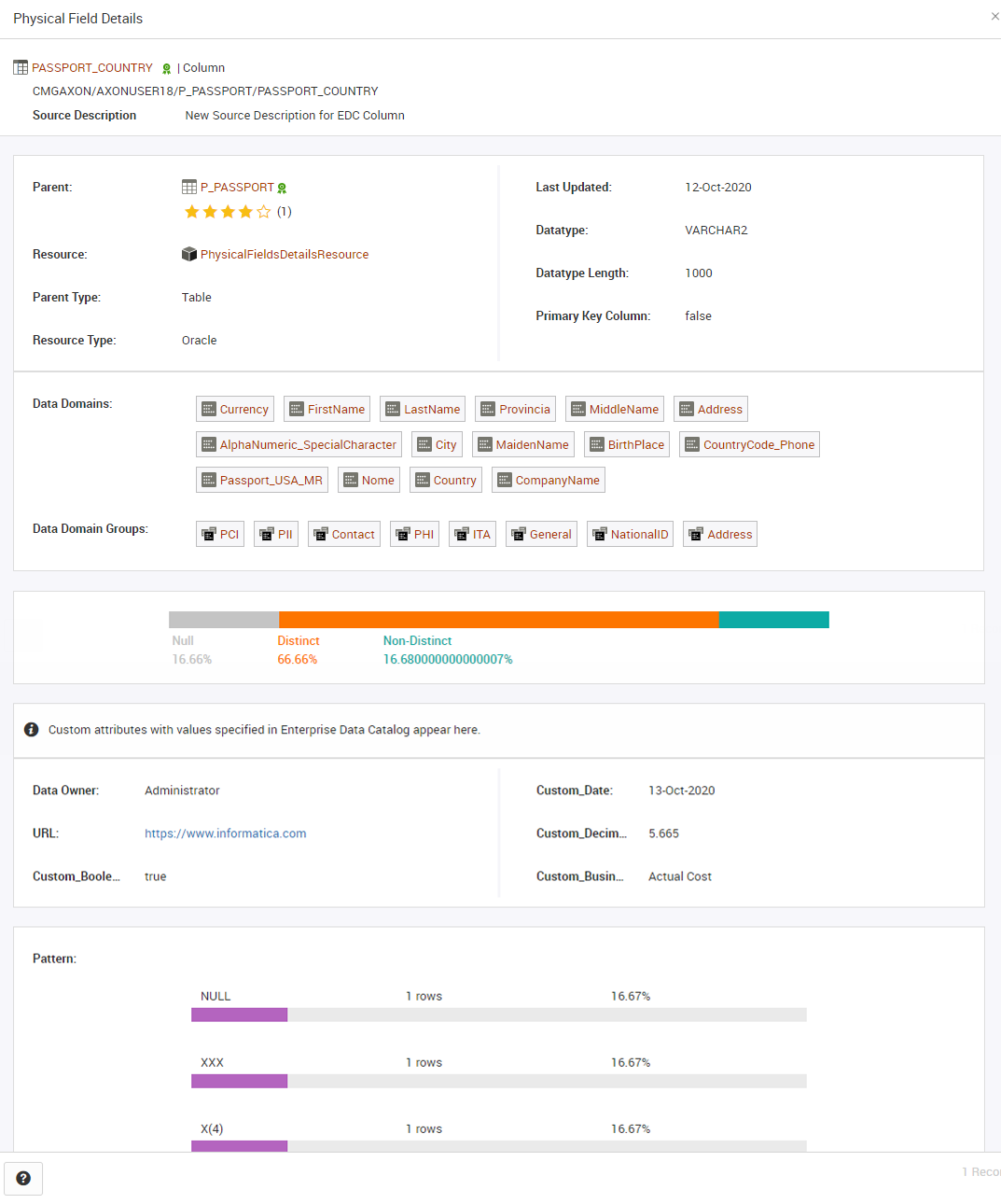Click the 13-Oct-2020 Custom_Date value
This screenshot has width=1001, height=1204.
tap(682, 791)
